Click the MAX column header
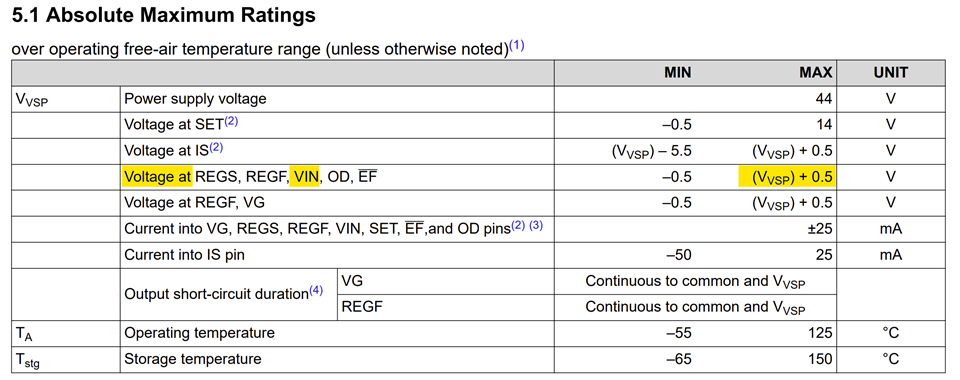The width and height of the screenshot is (960, 380). 816,73
